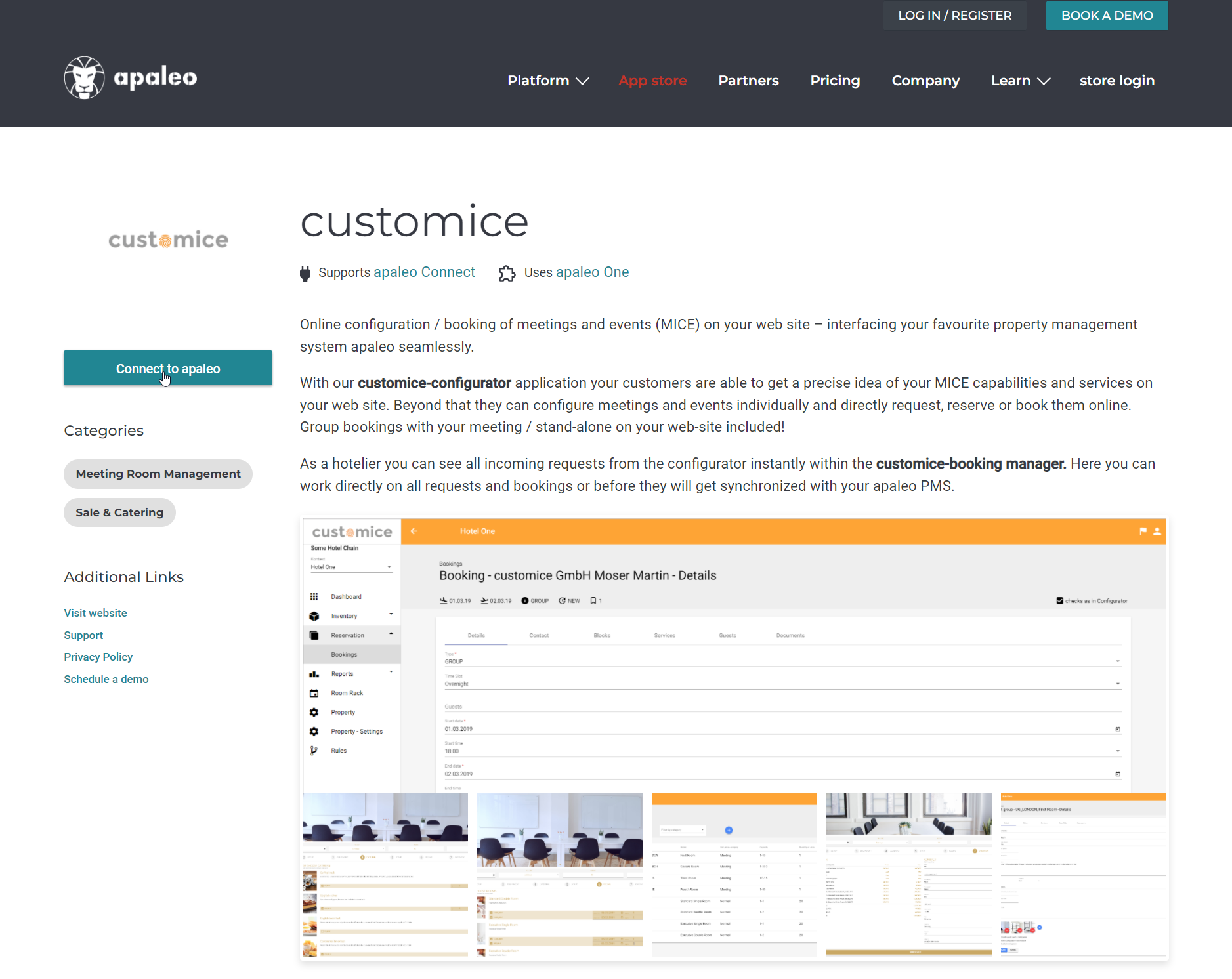Open the Support link
1232x979 pixels.
[83, 635]
